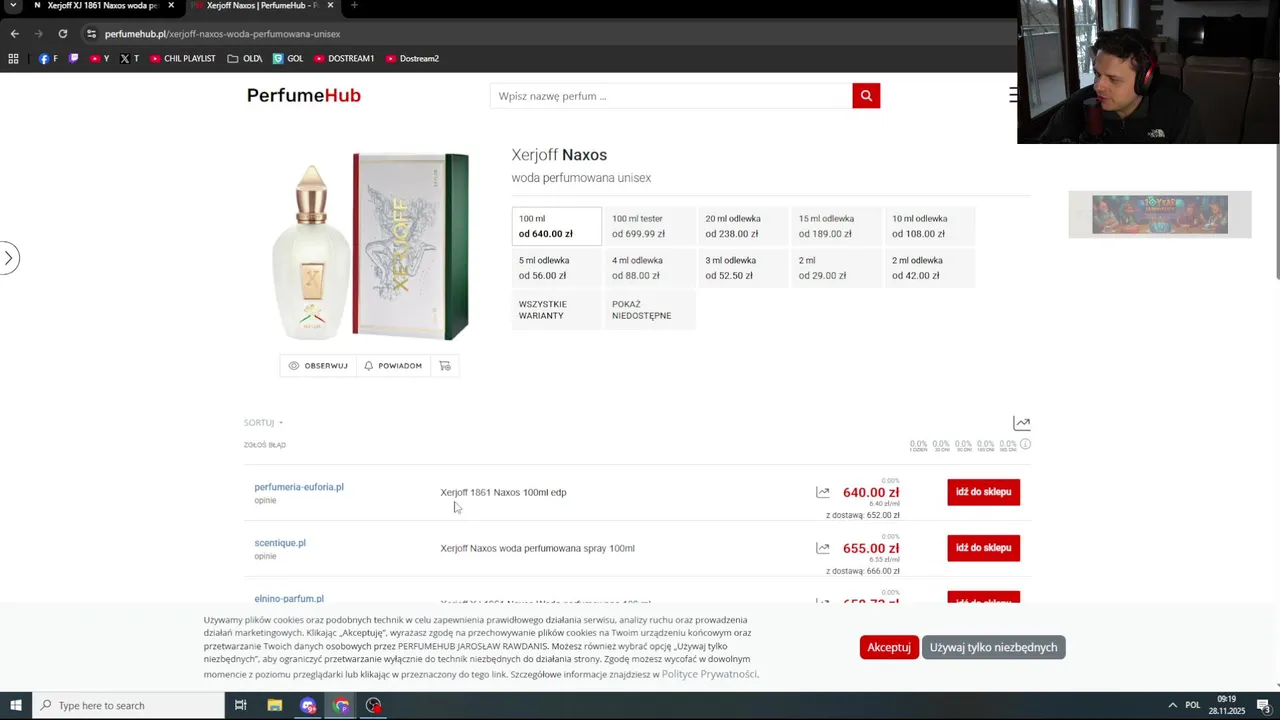This screenshot has width=1280, height=720.
Task: Click the red search magnifier button
Action: click(866, 96)
